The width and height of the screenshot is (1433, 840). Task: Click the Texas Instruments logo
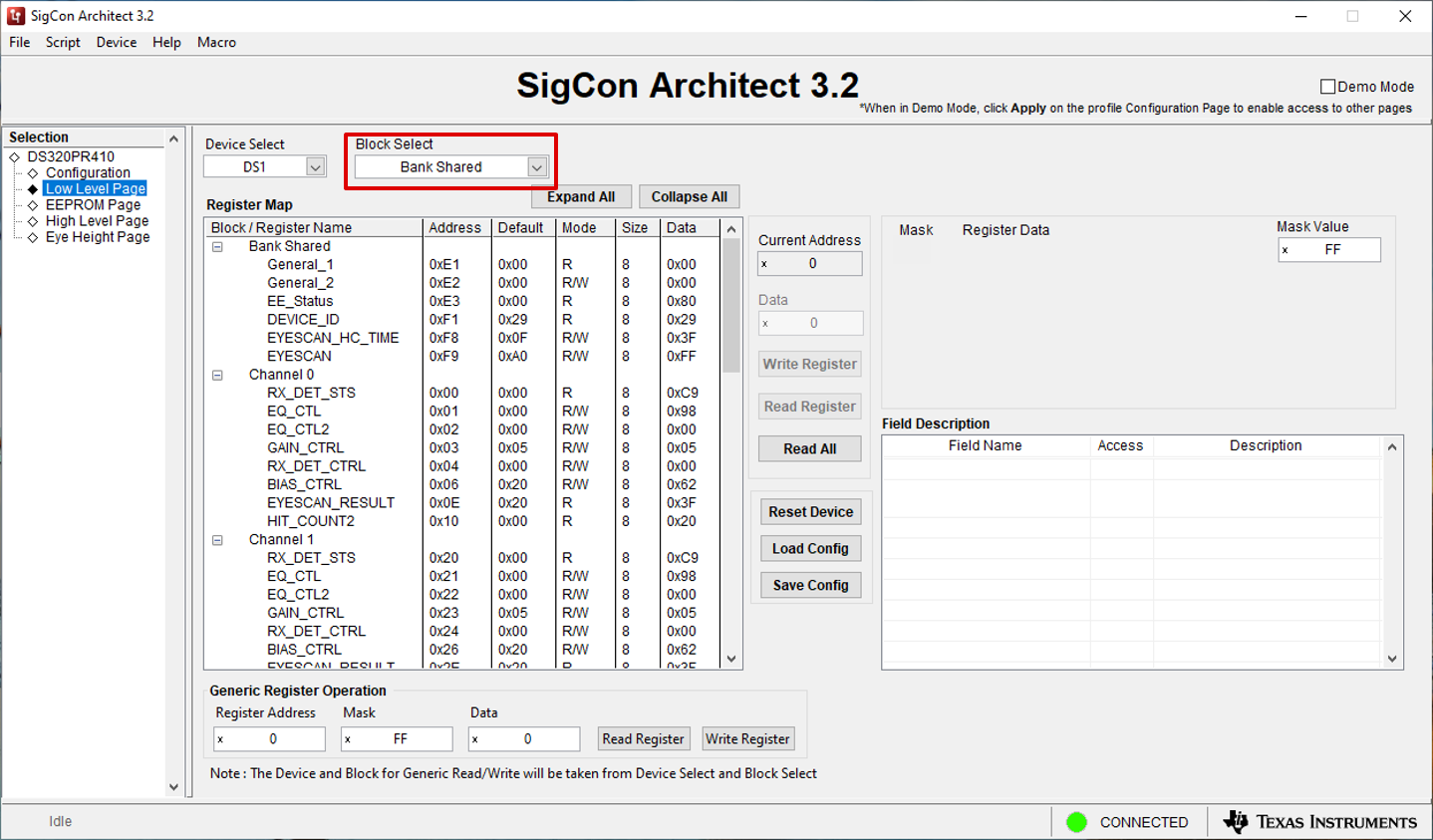coord(1319,822)
